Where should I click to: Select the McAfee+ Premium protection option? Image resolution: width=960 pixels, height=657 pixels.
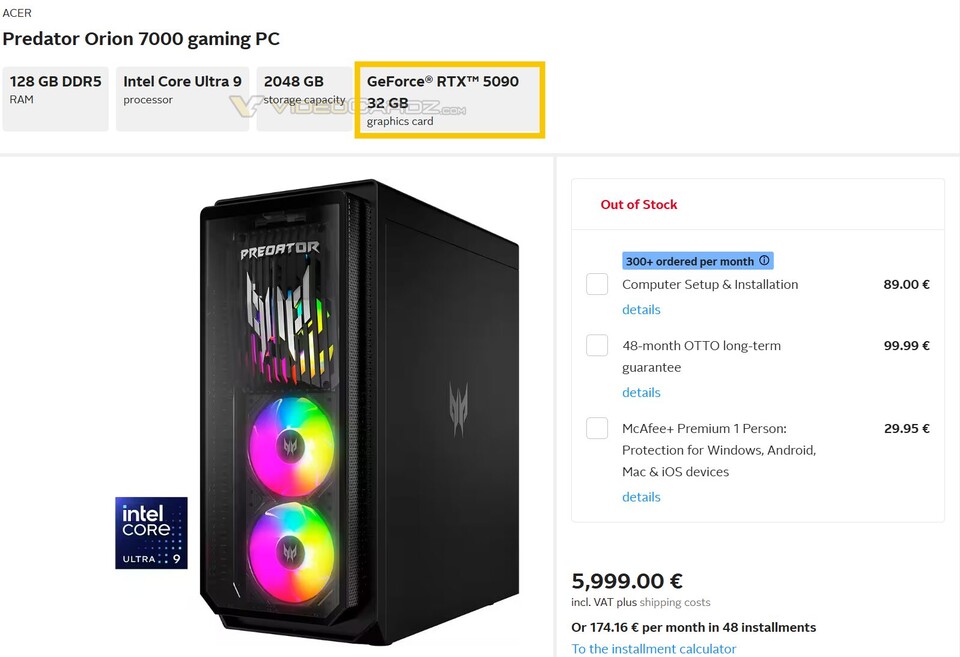pos(597,428)
